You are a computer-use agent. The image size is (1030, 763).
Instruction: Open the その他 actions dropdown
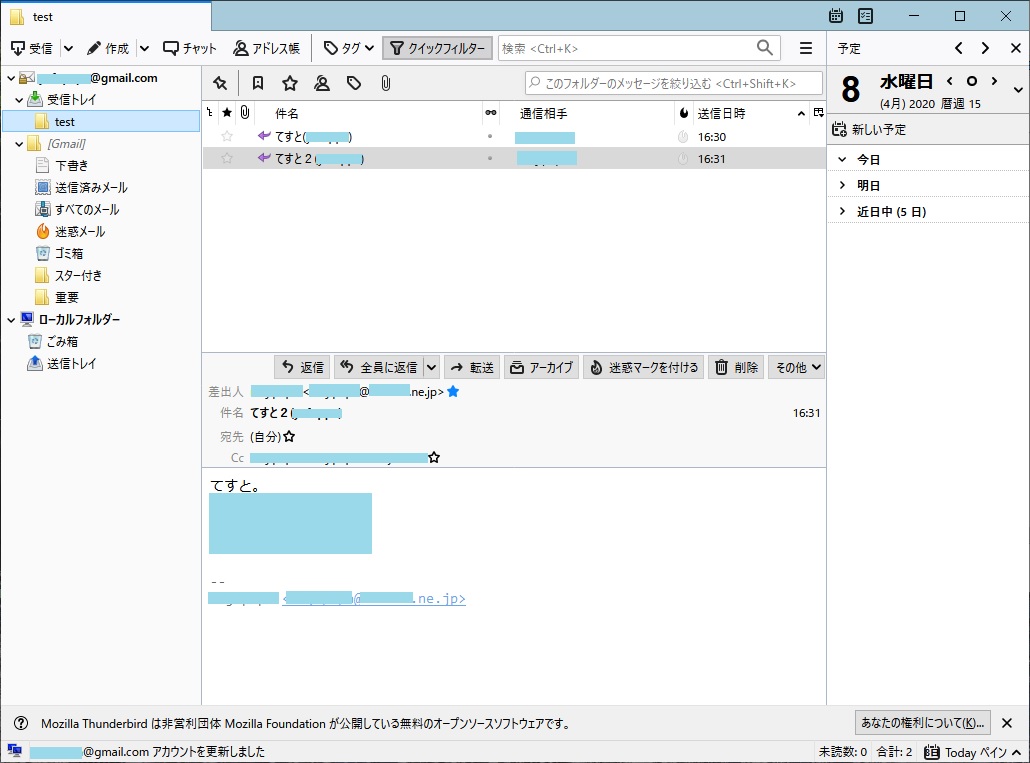pyautogui.click(x=796, y=367)
